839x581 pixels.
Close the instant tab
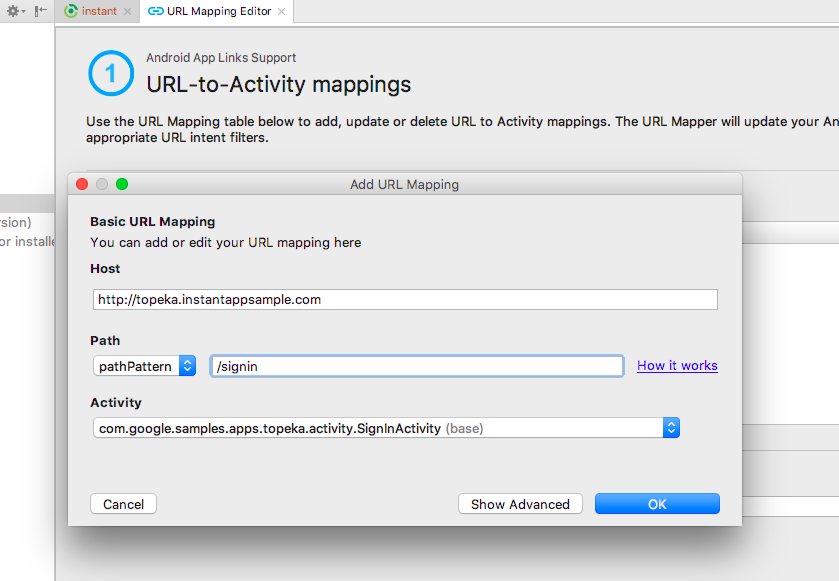(x=128, y=12)
